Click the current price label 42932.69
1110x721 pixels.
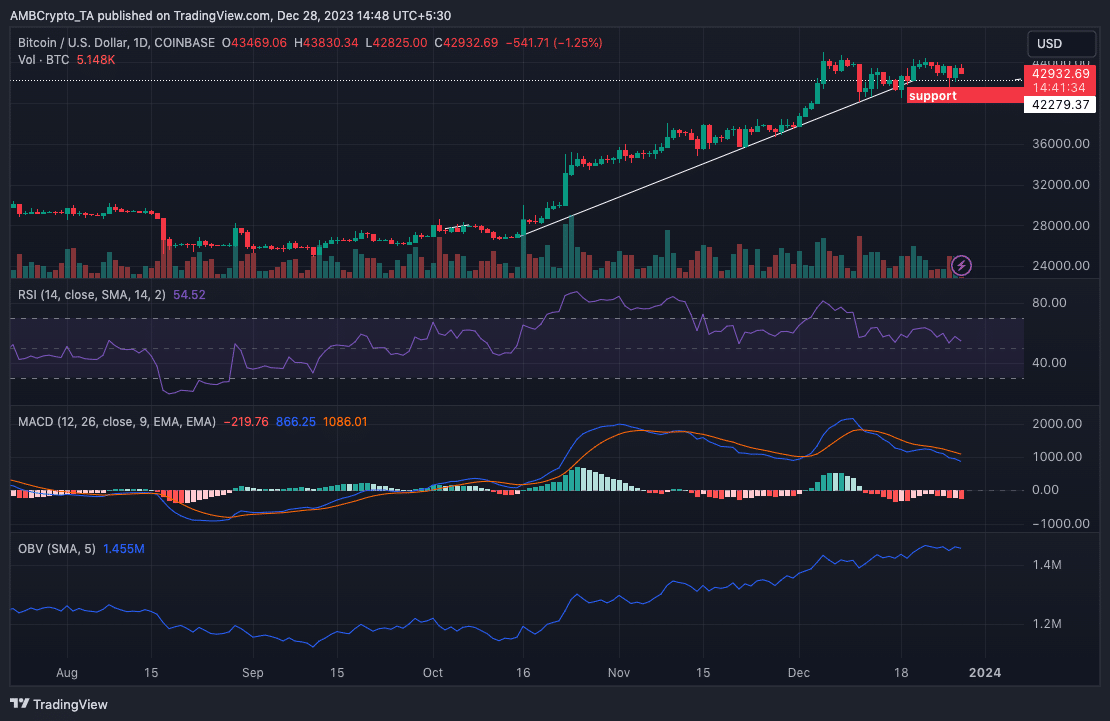tap(1060, 72)
